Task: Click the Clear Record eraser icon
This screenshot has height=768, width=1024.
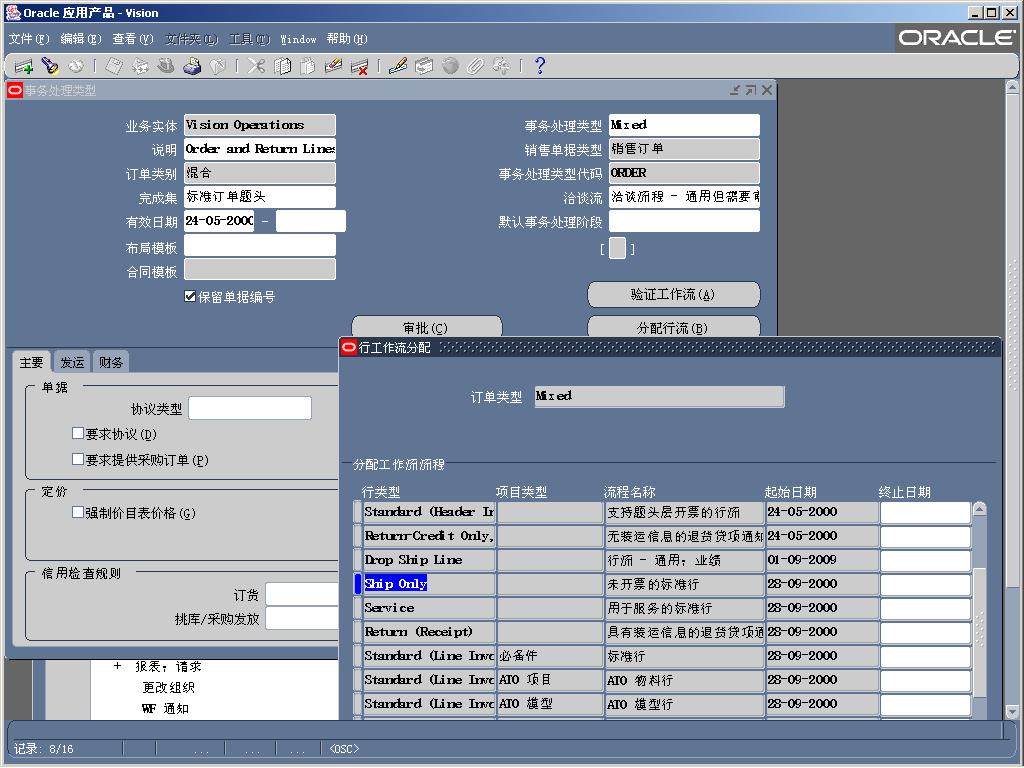Action: click(x=333, y=66)
